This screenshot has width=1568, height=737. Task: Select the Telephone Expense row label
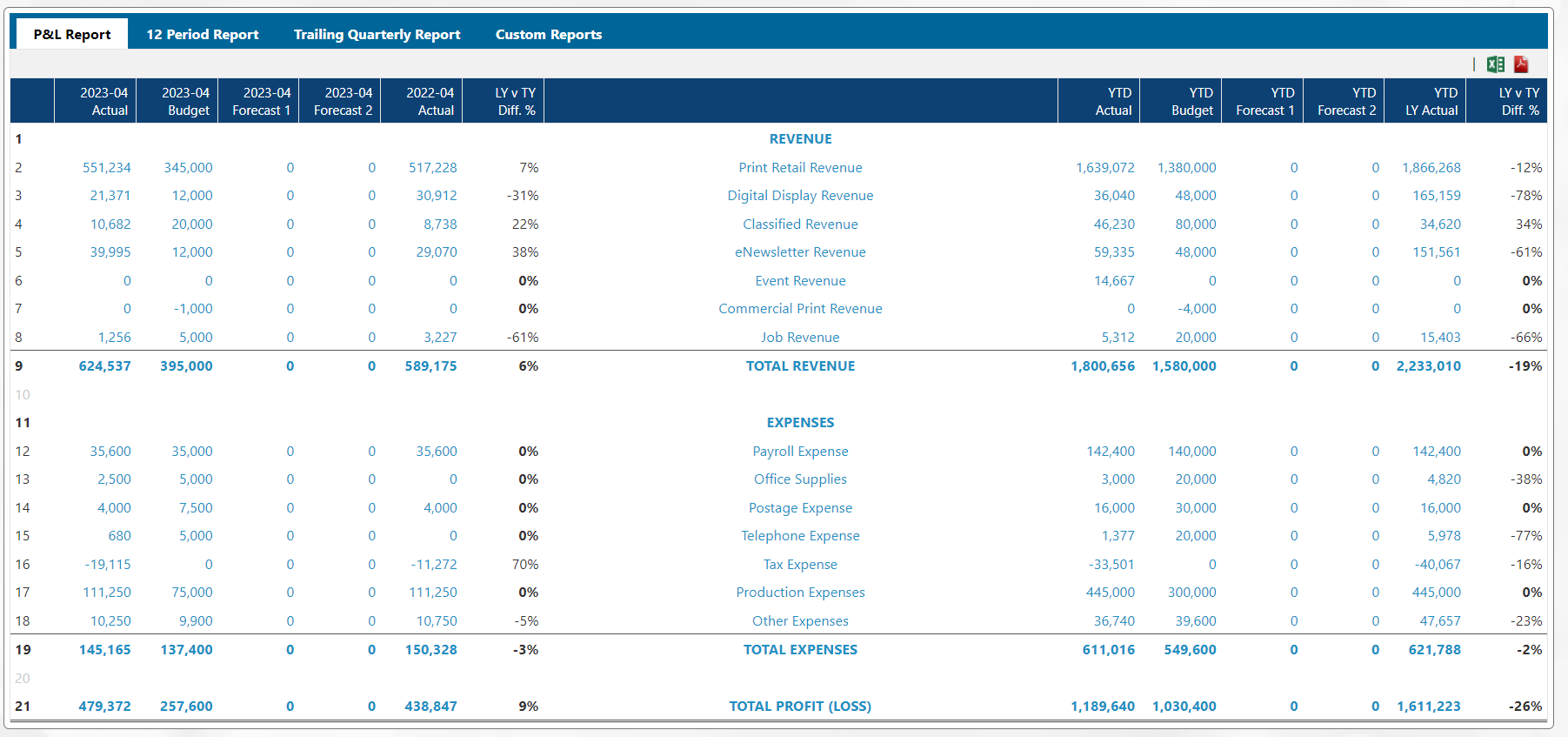800,536
